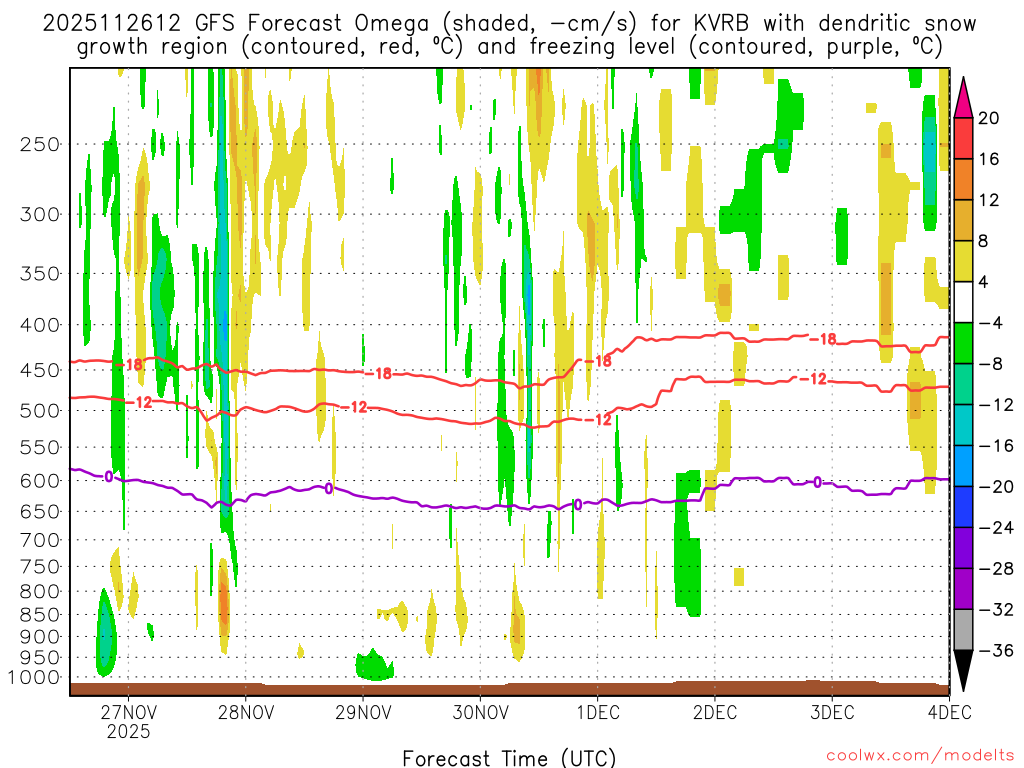Click the yellow 4 to 8 color bar segment
1024x768 pixels.
click(x=963, y=261)
